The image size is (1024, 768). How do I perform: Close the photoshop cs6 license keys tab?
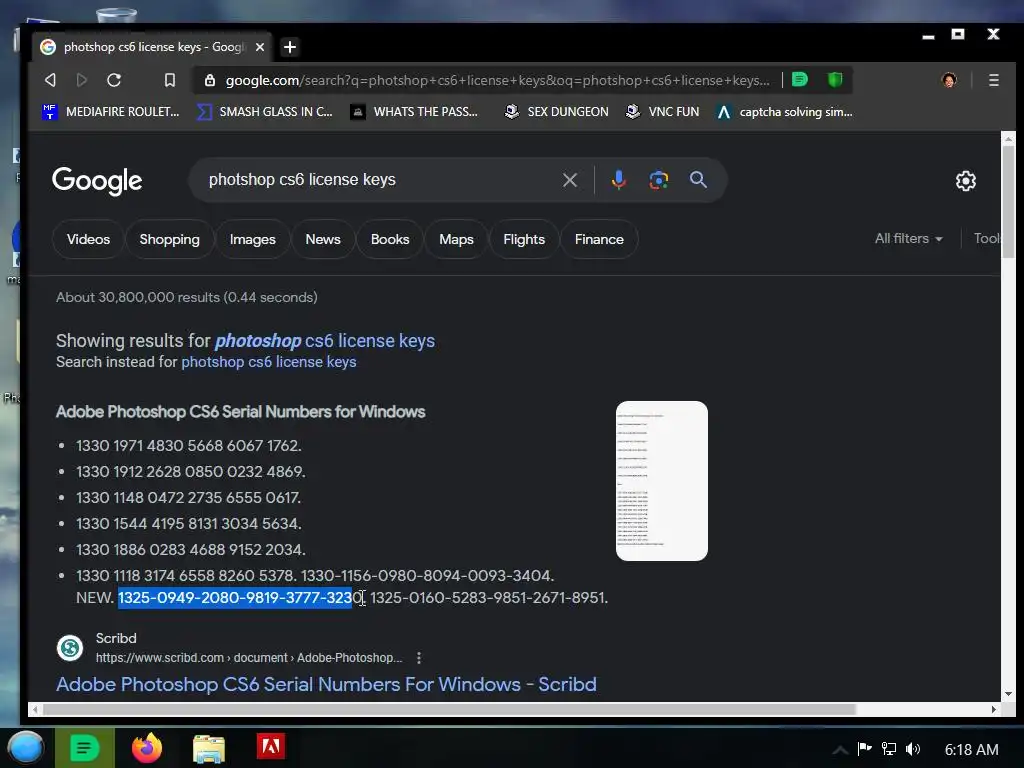pyautogui.click(x=260, y=47)
